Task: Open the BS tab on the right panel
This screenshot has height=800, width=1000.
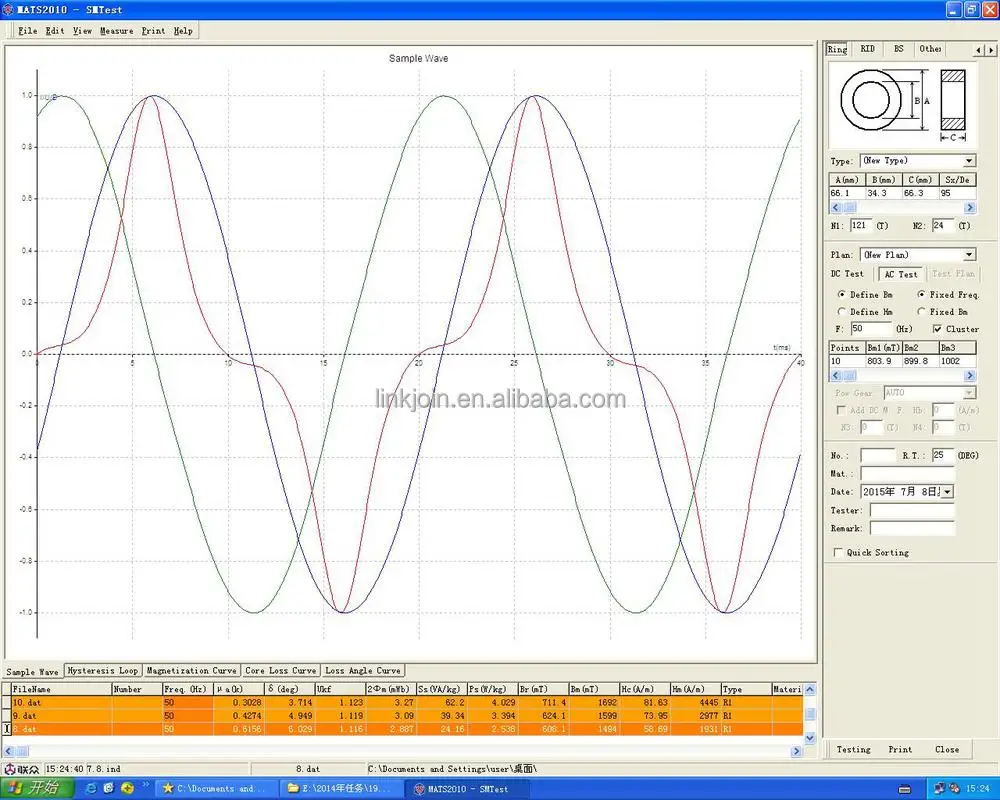Action: pyautogui.click(x=899, y=48)
